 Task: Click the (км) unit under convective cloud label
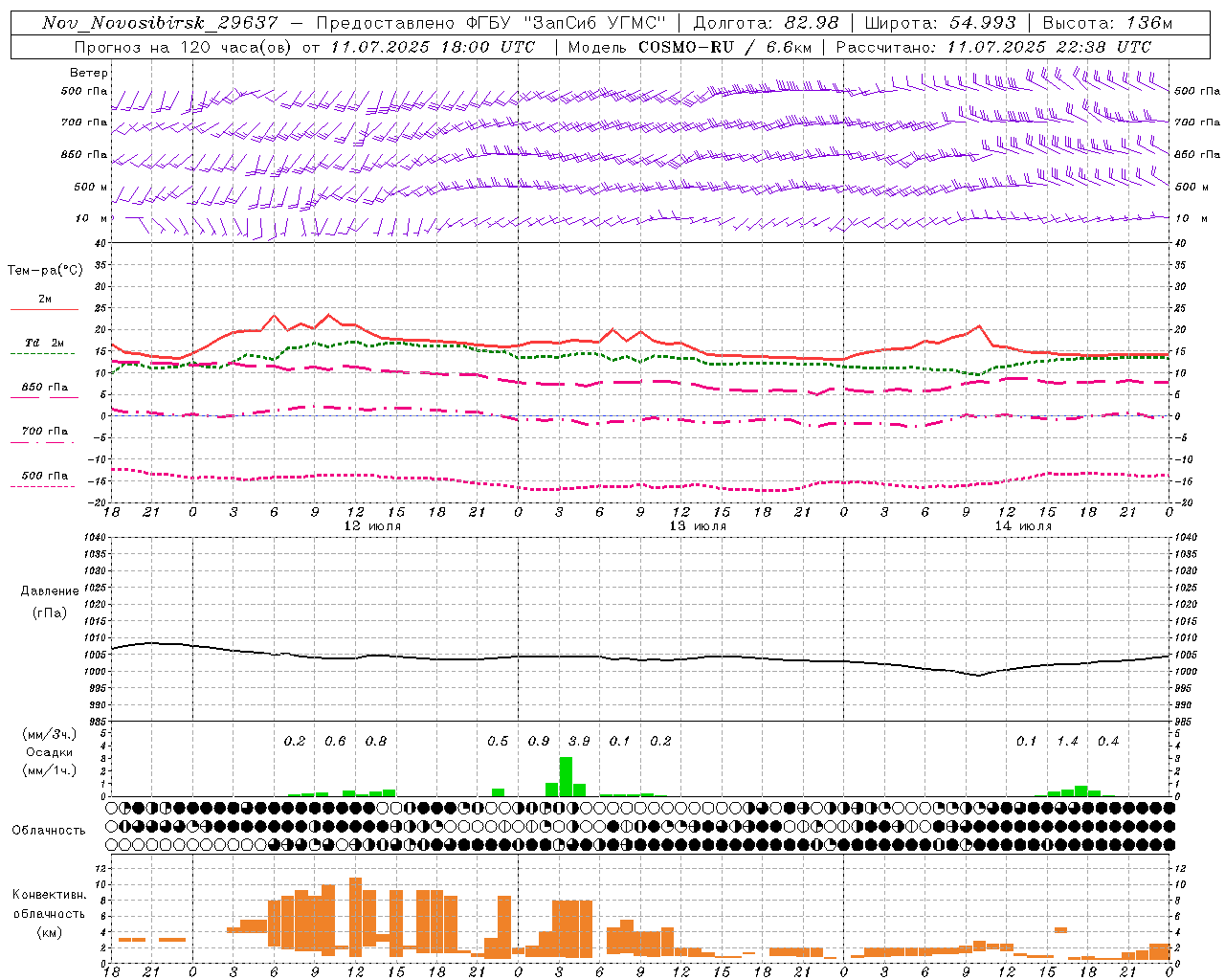pyautogui.click(x=49, y=931)
